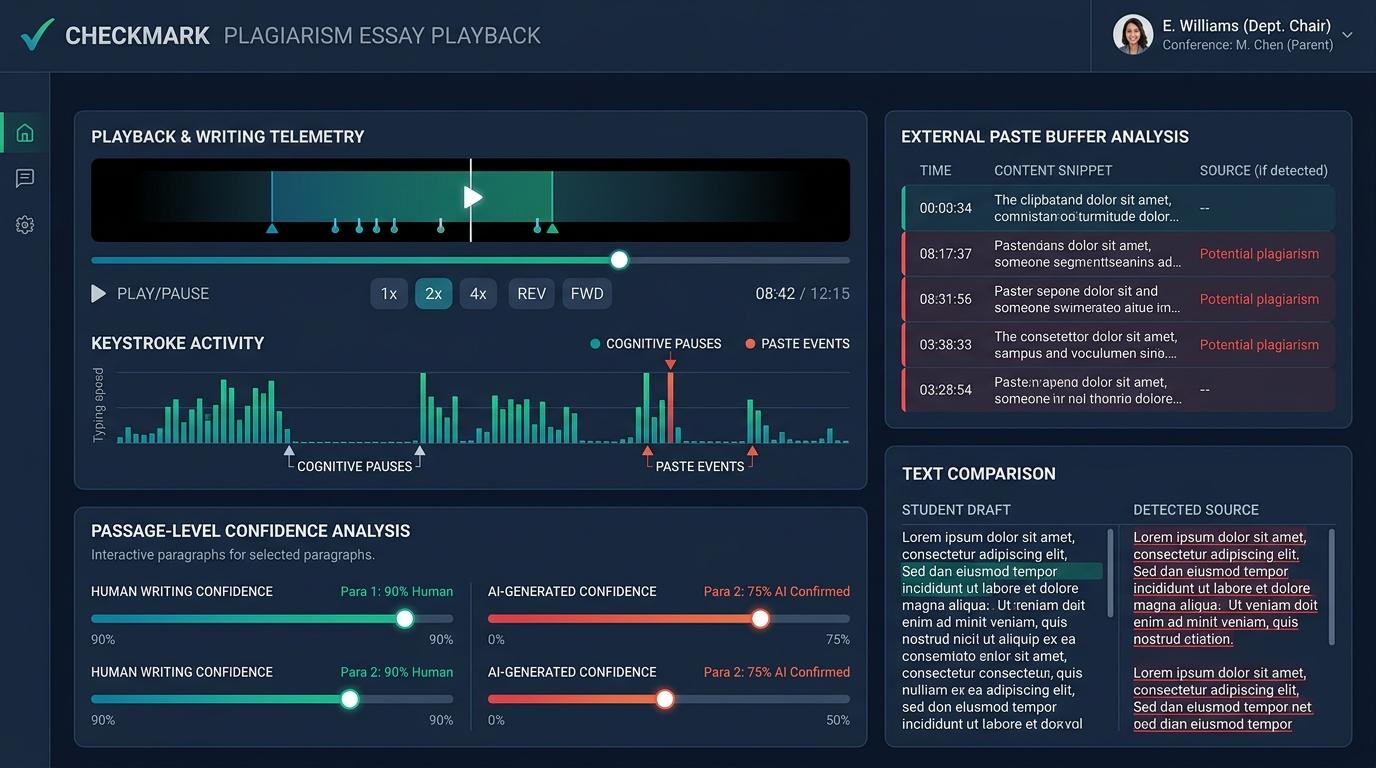Click the 'Para 1: 90% Human' label
Viewport: 1376px width, 768px height.
click(397, 591)
